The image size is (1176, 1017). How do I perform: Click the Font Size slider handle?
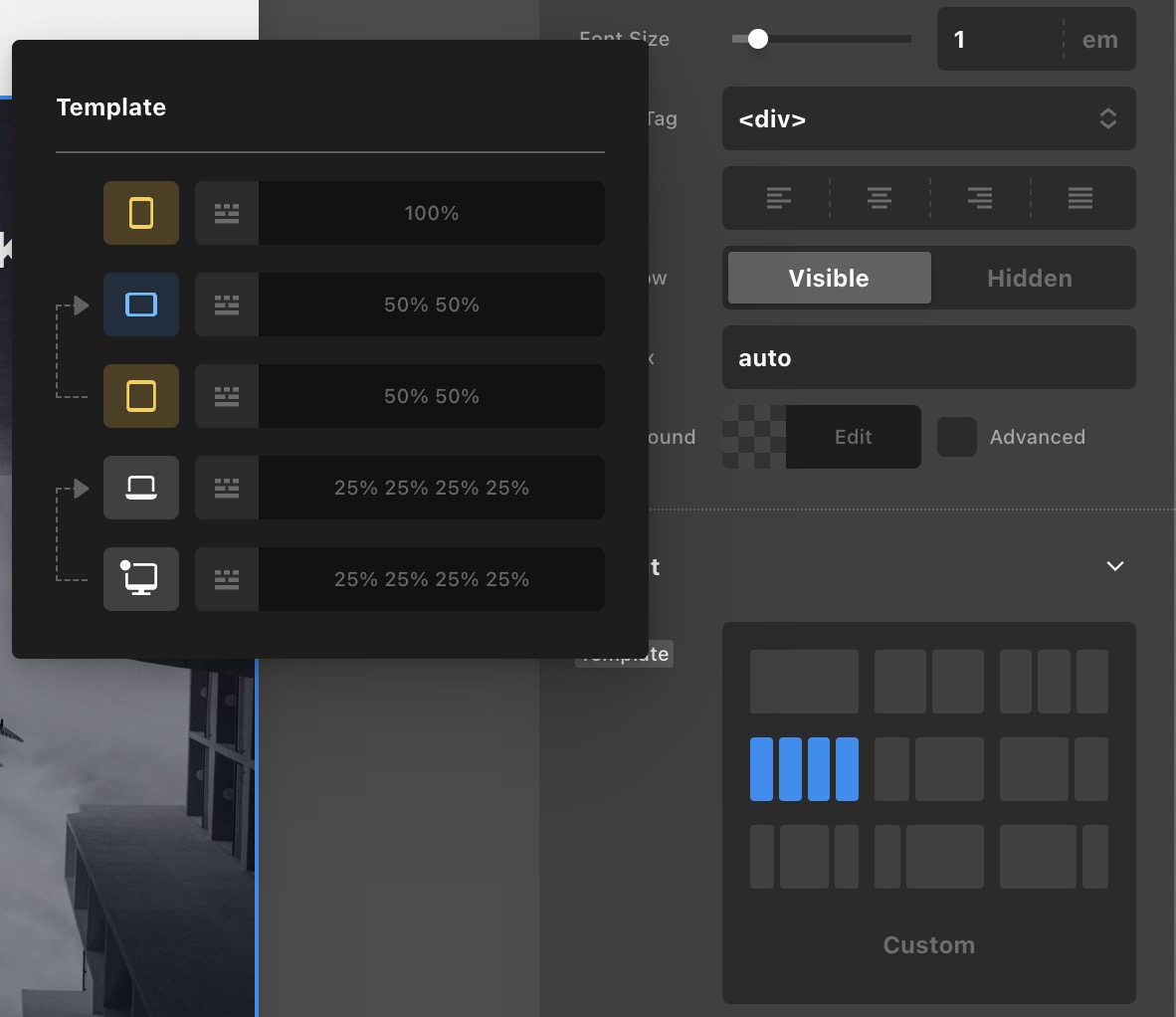coord(758,39)
